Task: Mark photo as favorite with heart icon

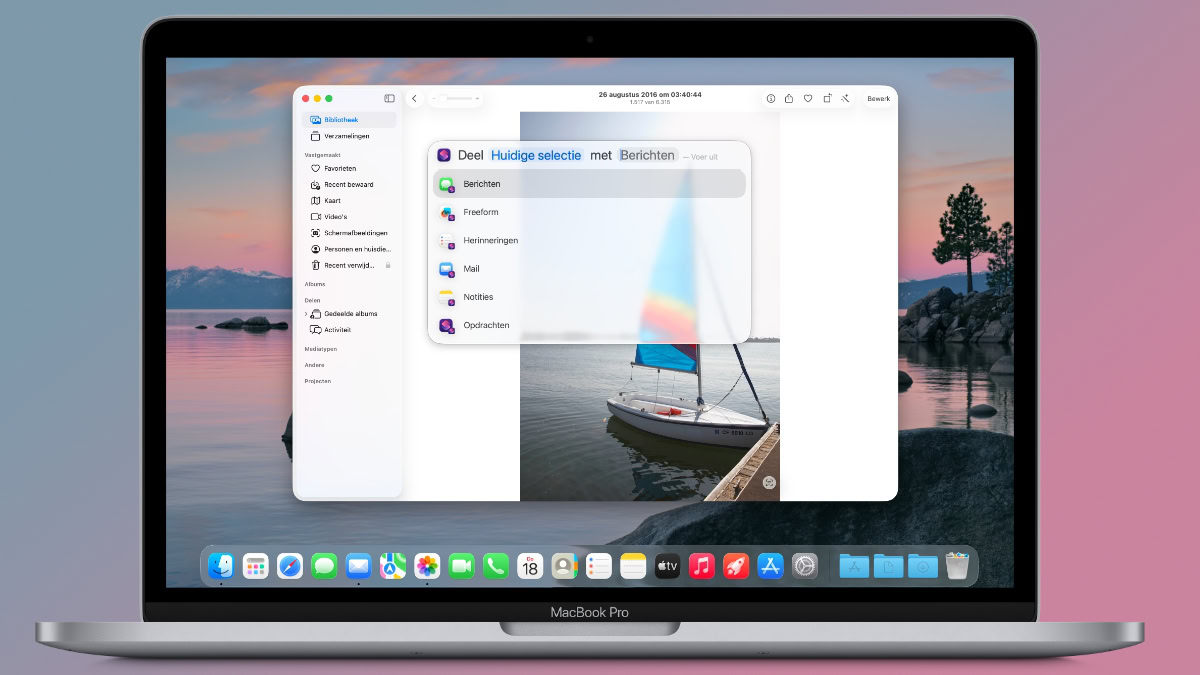Action: coord(808,99)
